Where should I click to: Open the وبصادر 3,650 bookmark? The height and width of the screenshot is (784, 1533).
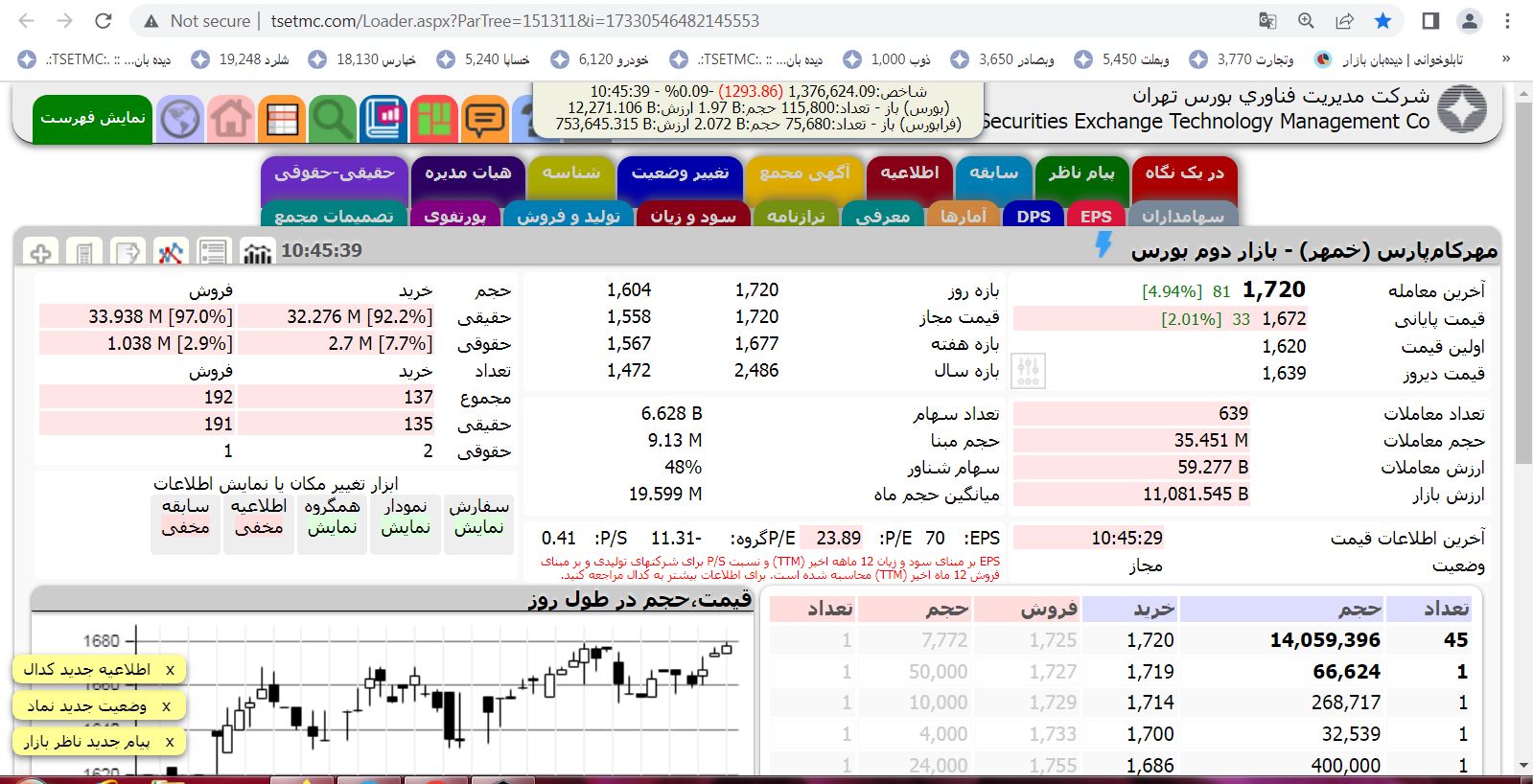click(x=1003, y=59)
